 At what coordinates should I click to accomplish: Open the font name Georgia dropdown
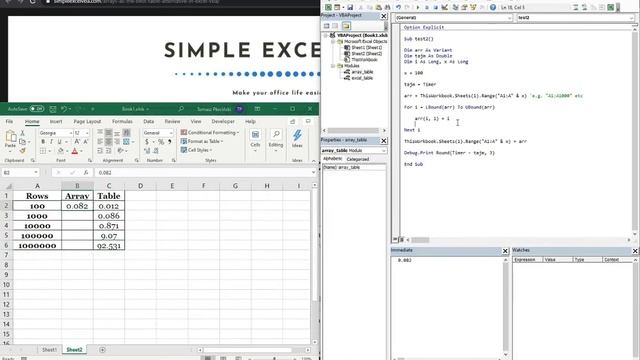[71, 133]
